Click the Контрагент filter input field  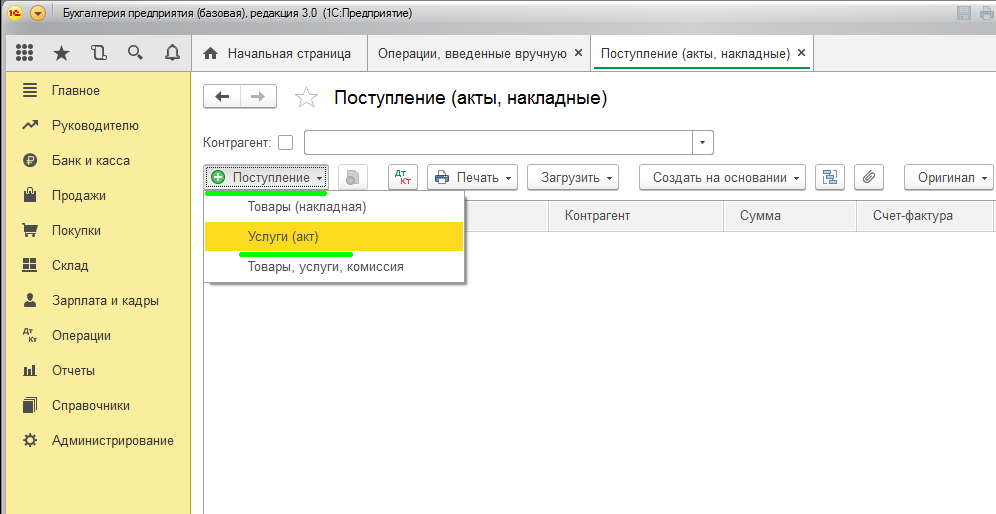click(x=498, y=142)
